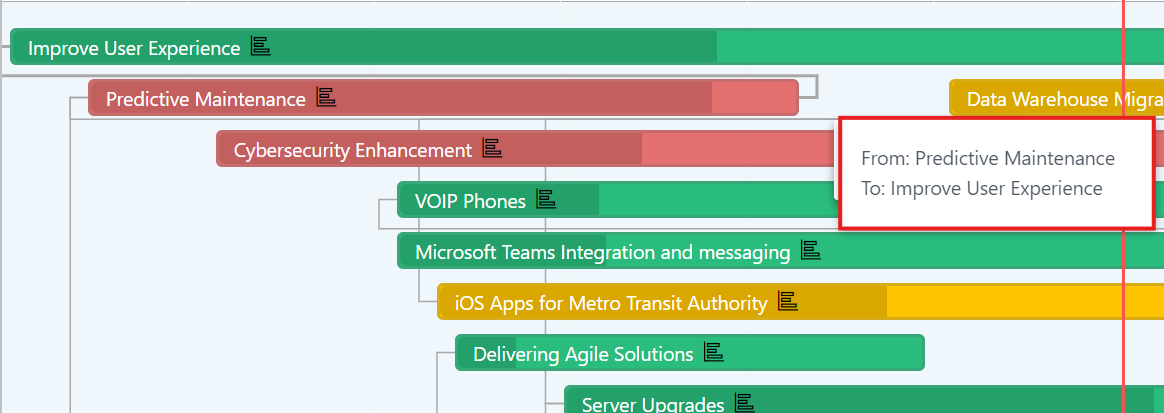This screenshot has width=1164, height=413.
Task: Select the Improve User Experience bar label
Action: 134,48
